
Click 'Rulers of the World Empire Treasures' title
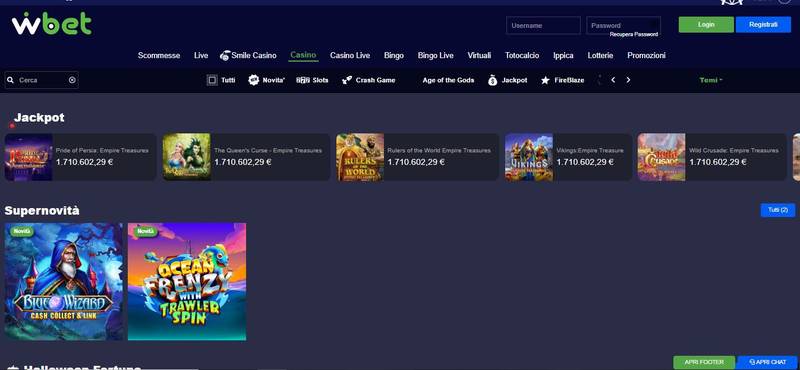tap(439, 151)
